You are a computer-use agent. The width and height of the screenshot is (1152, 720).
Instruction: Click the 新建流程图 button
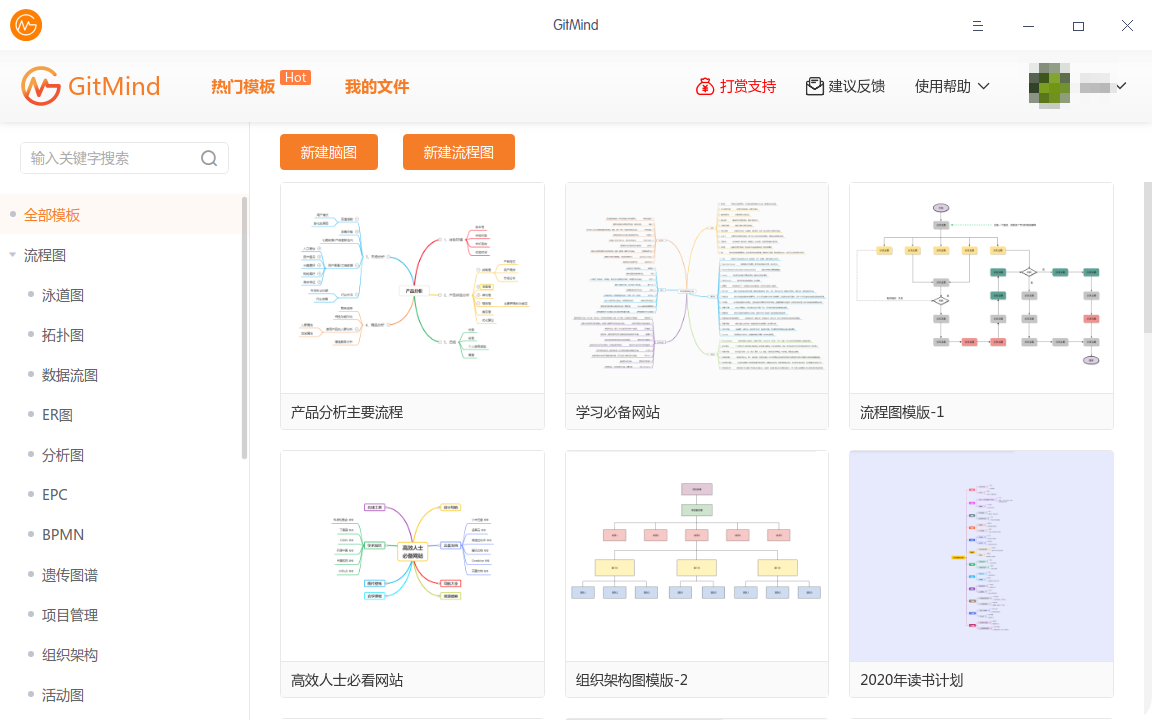458,152
